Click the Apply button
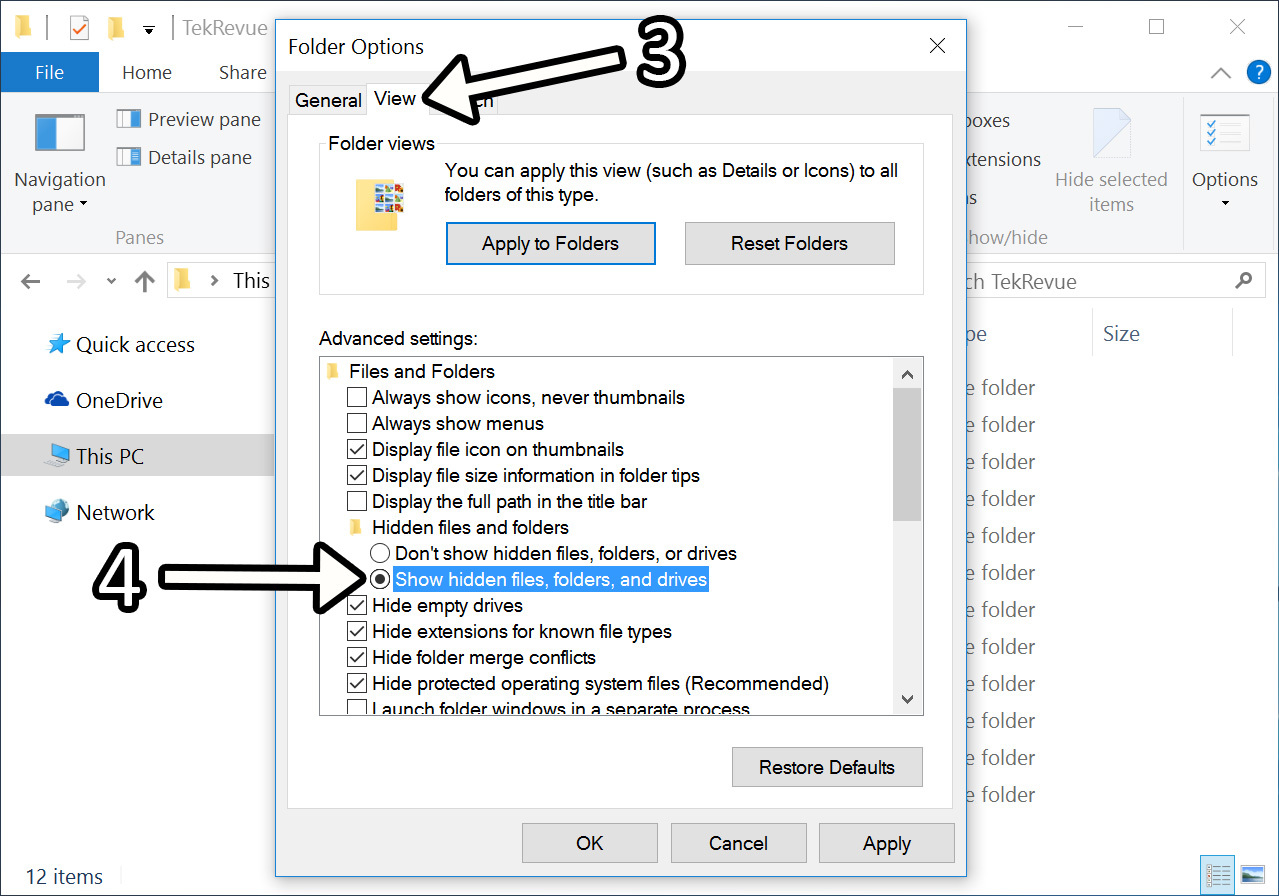1279x896 pixels. [x=887, y=843]
